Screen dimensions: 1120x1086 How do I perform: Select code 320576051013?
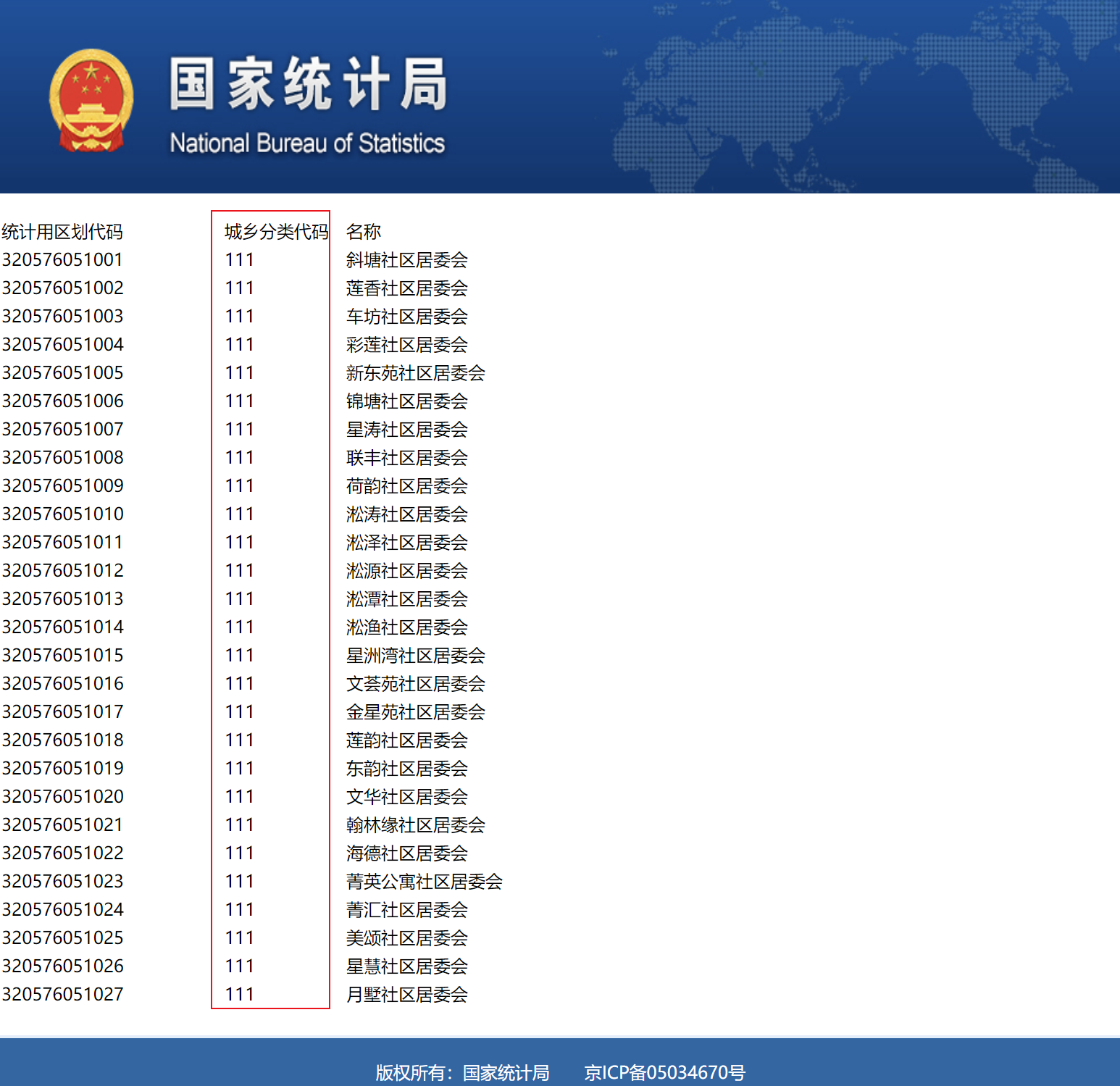(x=62, y=598)
